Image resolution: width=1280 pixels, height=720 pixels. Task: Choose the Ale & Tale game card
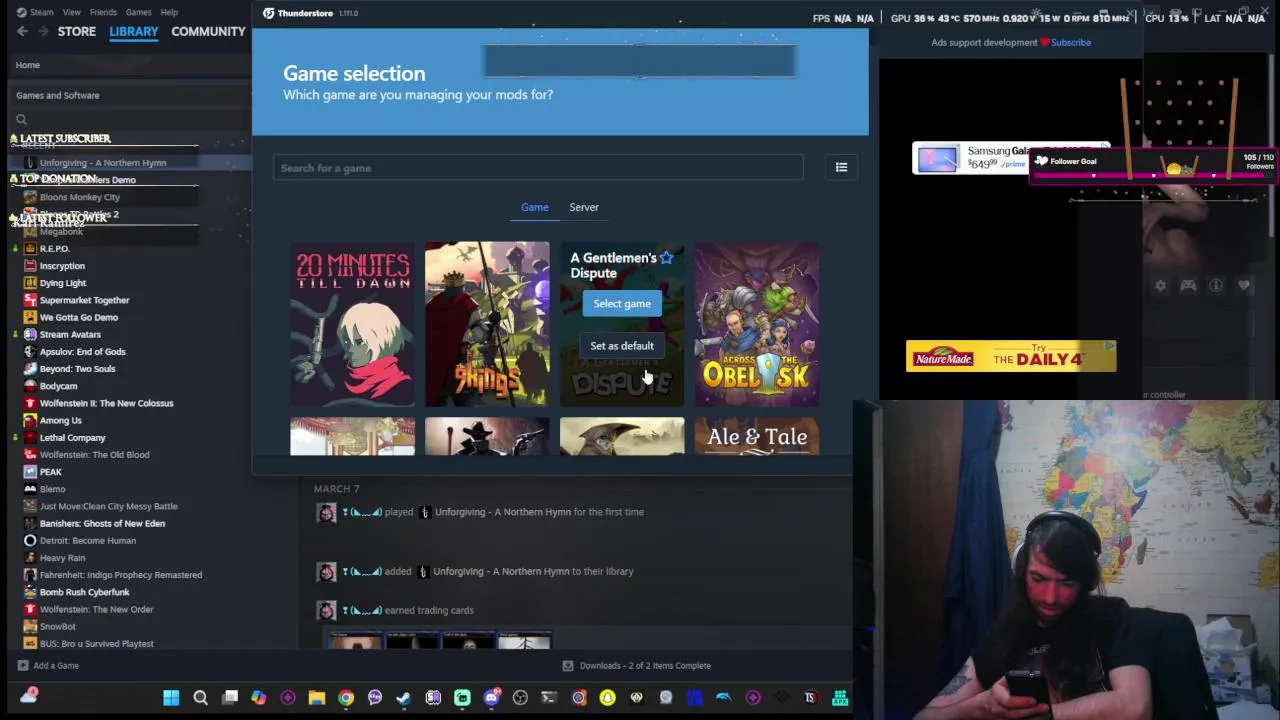click(x=757, y=436)
